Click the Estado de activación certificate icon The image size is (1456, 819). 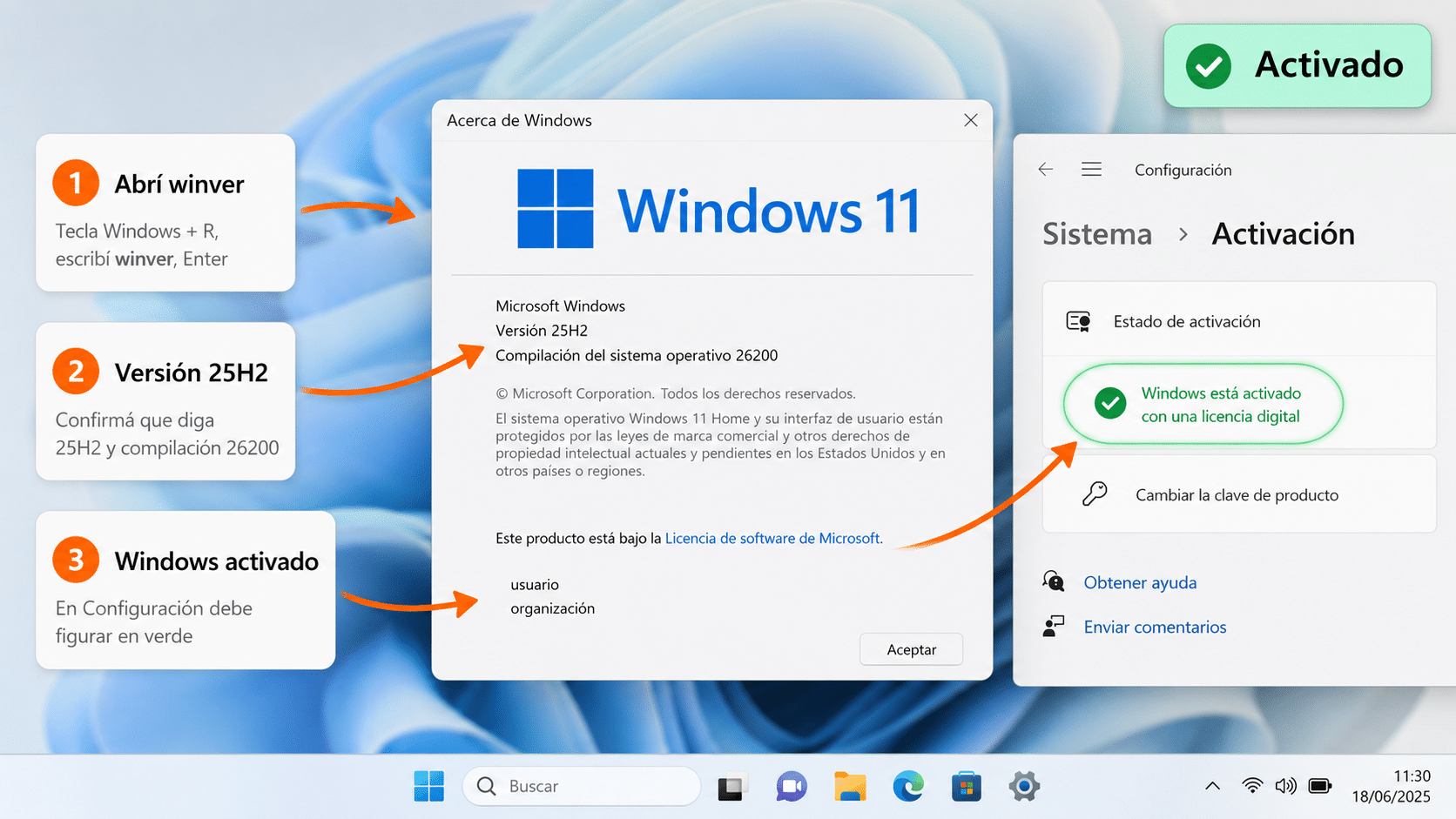click(1079, 321)
